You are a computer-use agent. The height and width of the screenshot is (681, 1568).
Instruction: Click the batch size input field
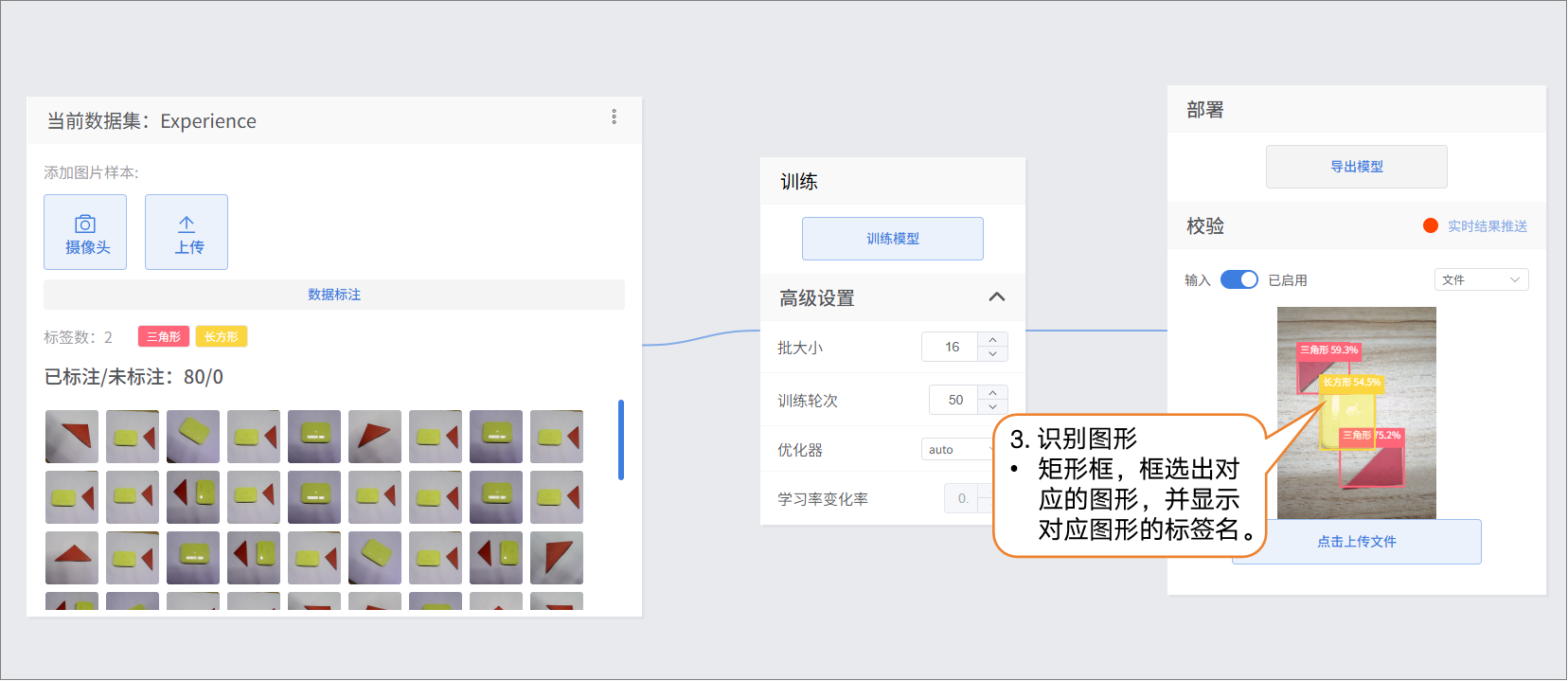click(951, 348)
